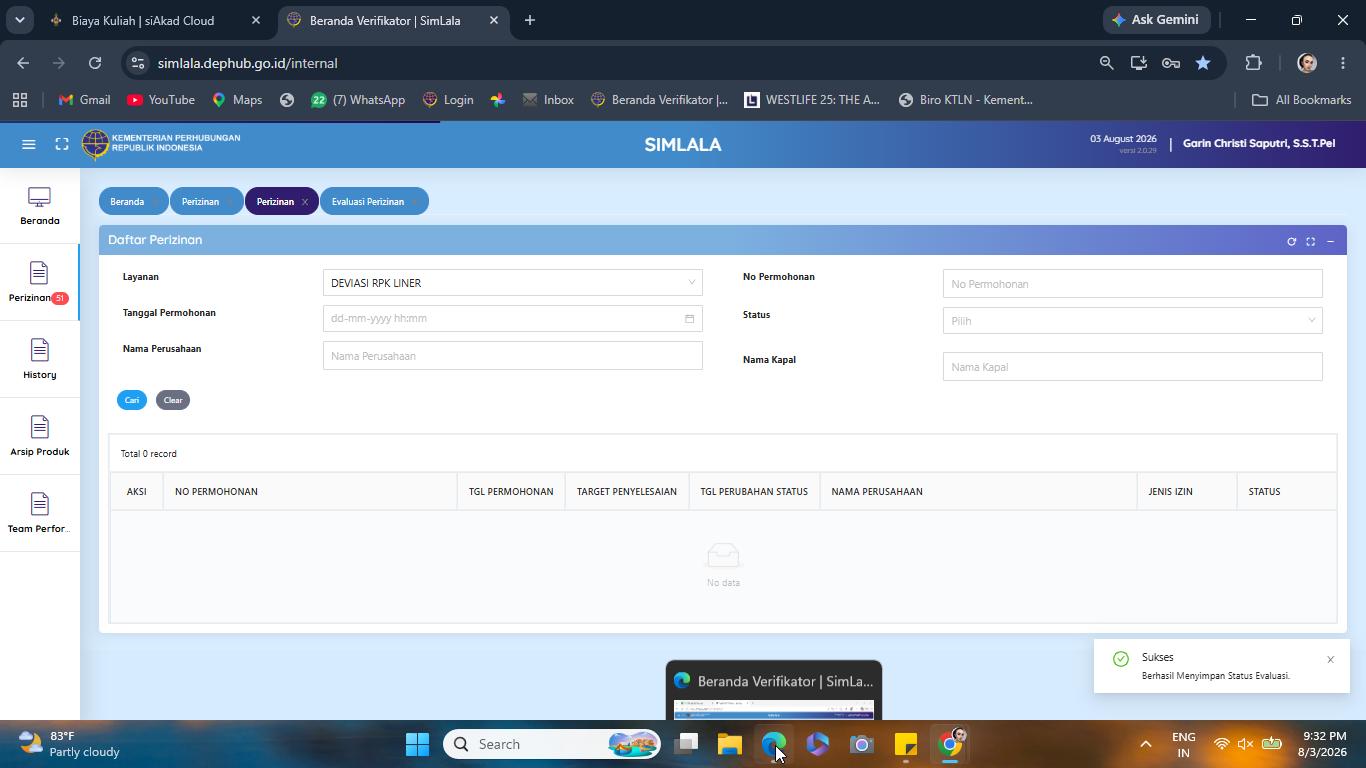Collapse the Daftar Perizinan panel
The height and width of the screenshot is (768, 1366).
(1330, 241)
